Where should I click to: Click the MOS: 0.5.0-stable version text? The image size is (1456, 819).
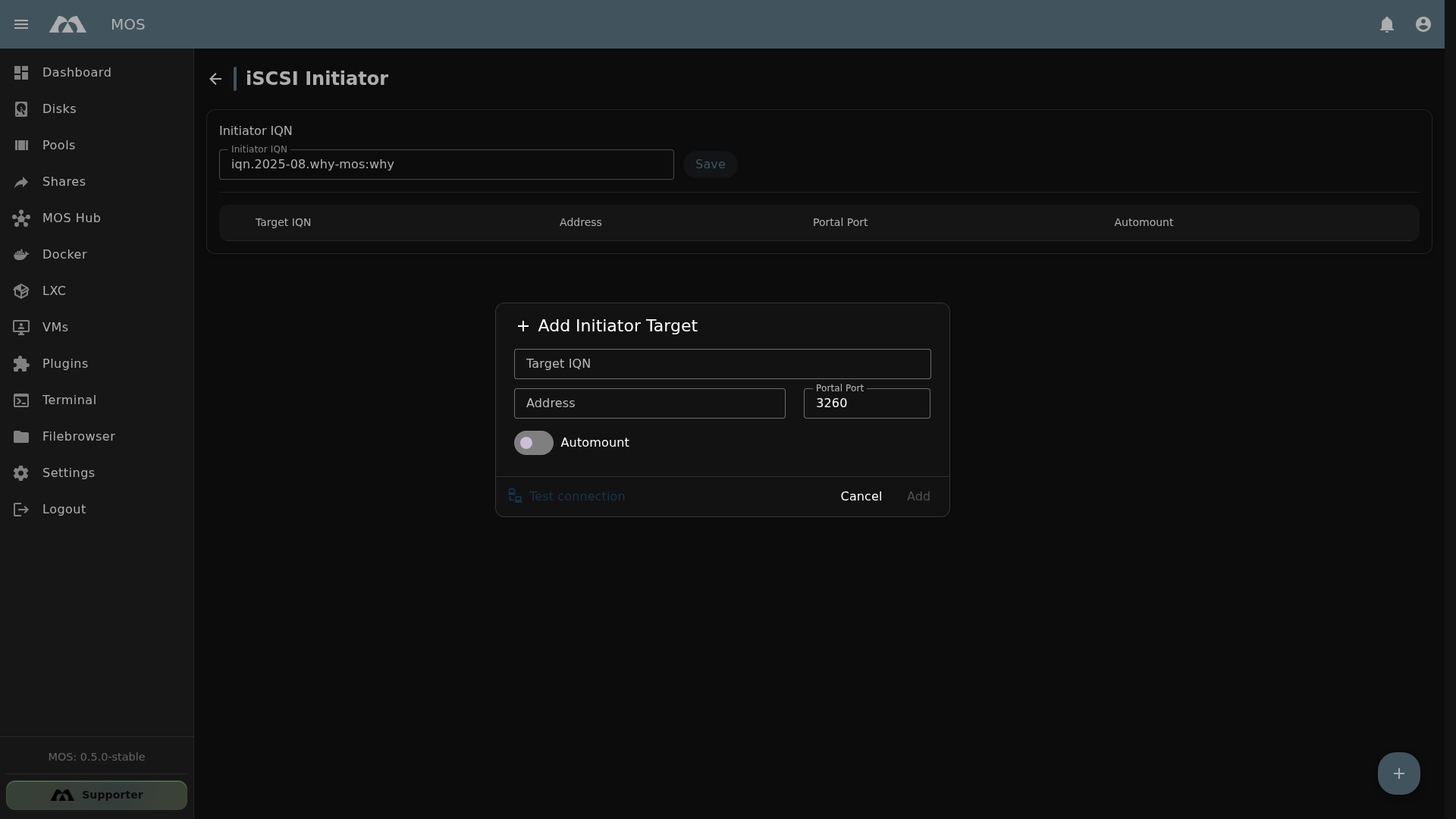tap(96, 757)
